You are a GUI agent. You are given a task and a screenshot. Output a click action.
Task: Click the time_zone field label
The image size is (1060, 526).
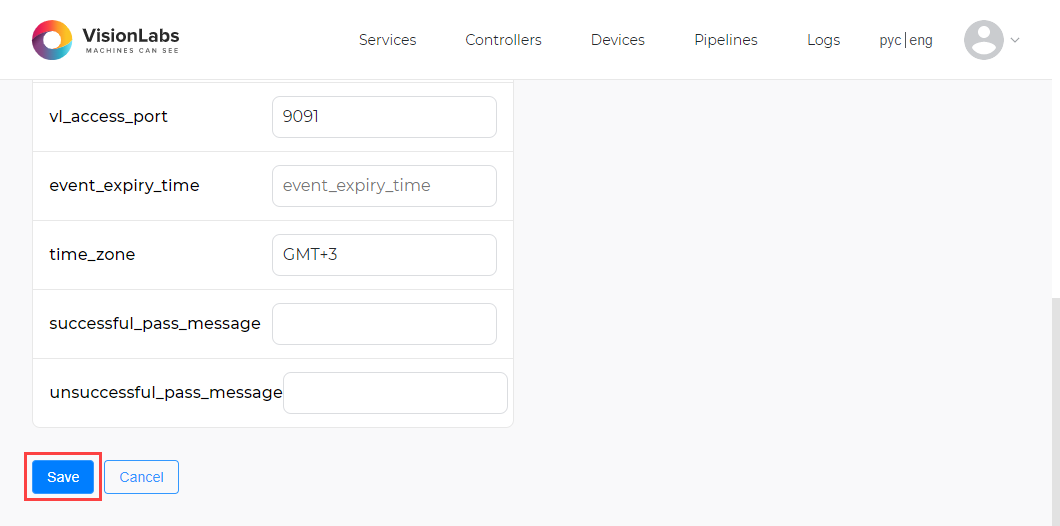coord(92,255)
